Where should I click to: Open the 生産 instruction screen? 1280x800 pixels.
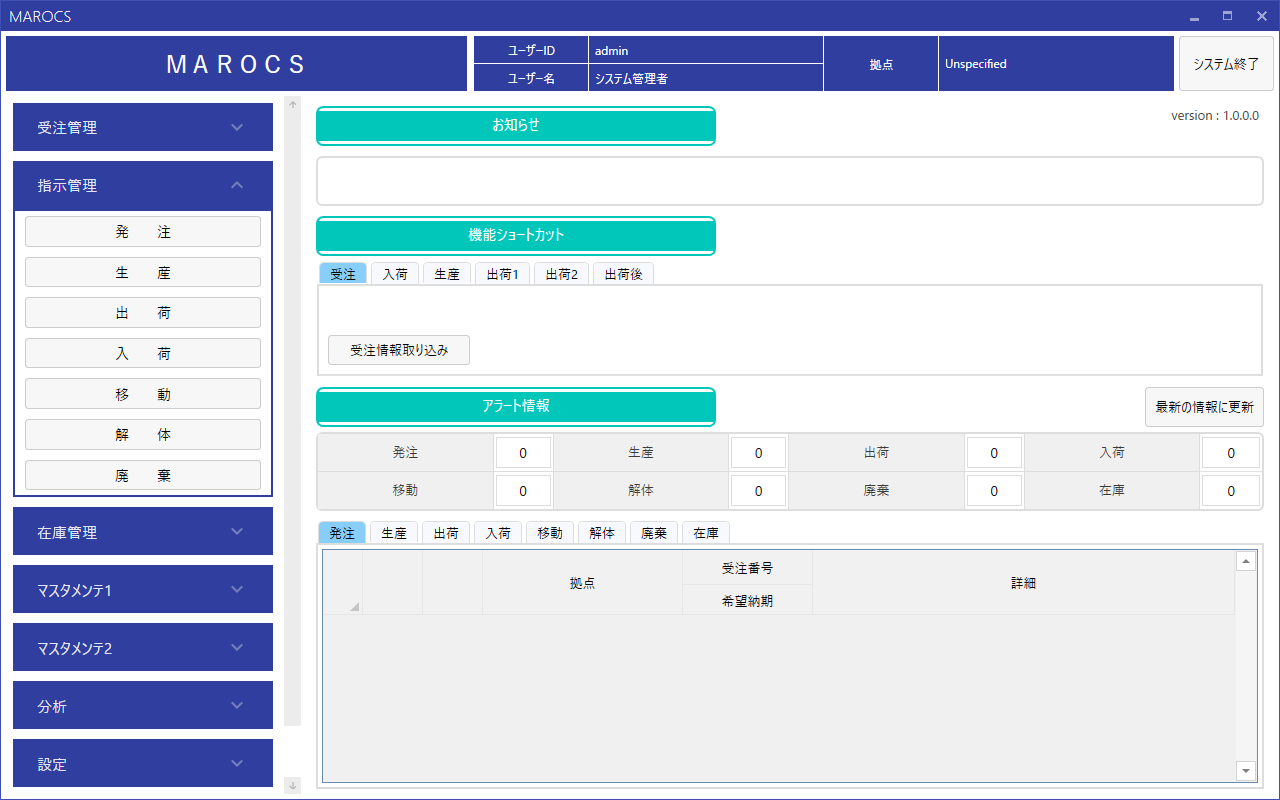(143, 272)
